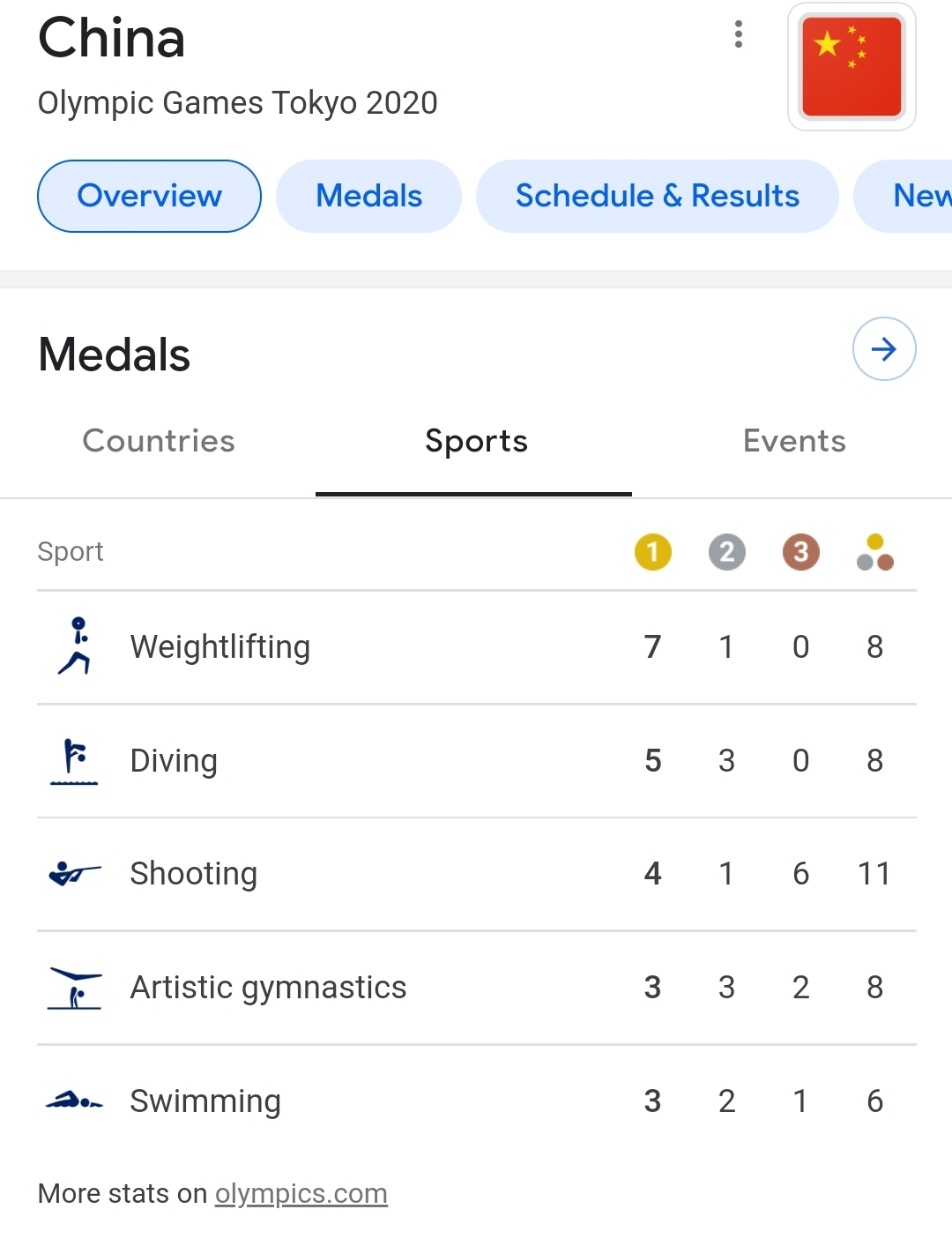Tap the Artistic gymnastics icon

pyautogui.click(x=74, y=988)
